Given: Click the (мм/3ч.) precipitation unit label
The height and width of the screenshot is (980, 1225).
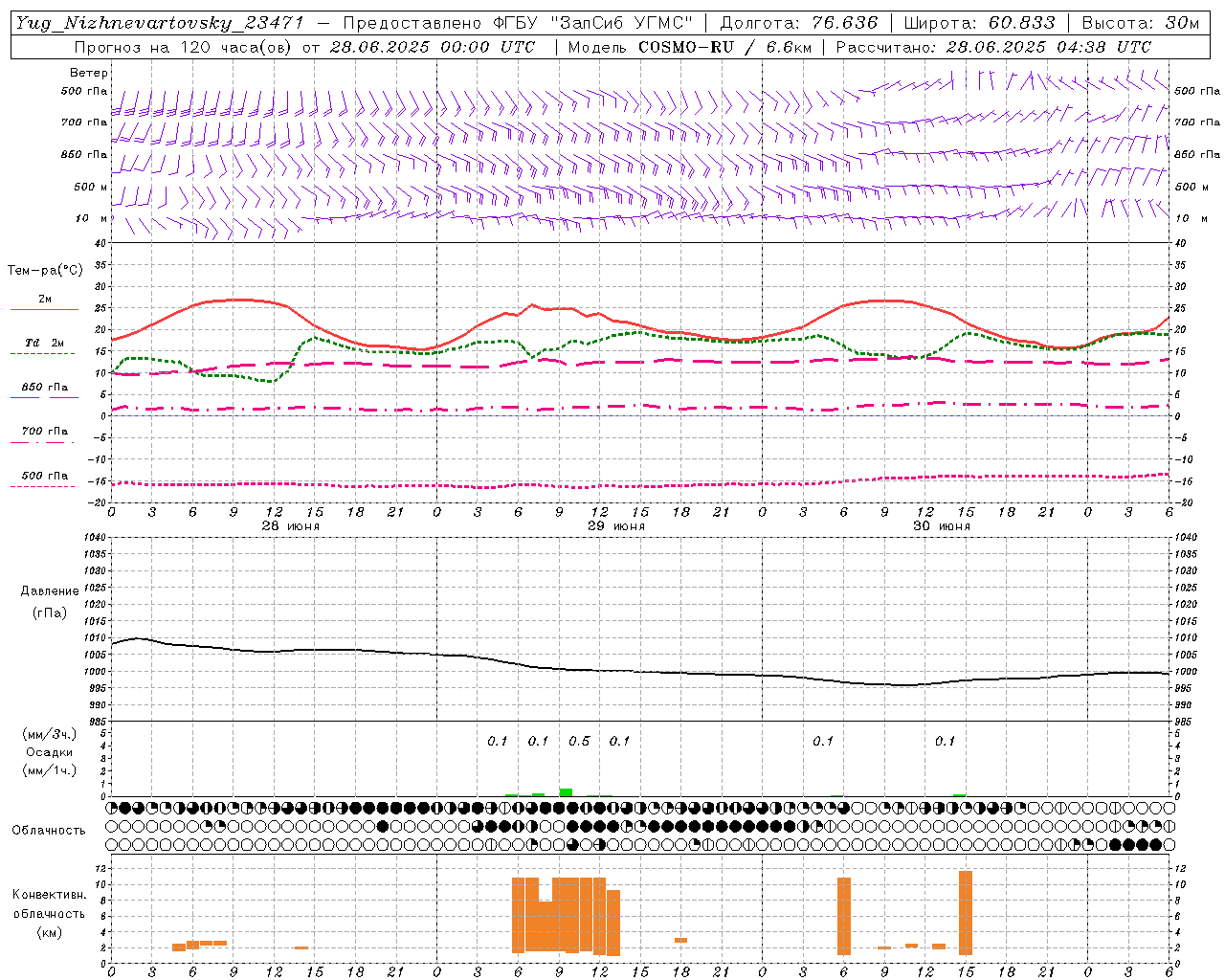Looking at the screenshot, I should 49,735.
